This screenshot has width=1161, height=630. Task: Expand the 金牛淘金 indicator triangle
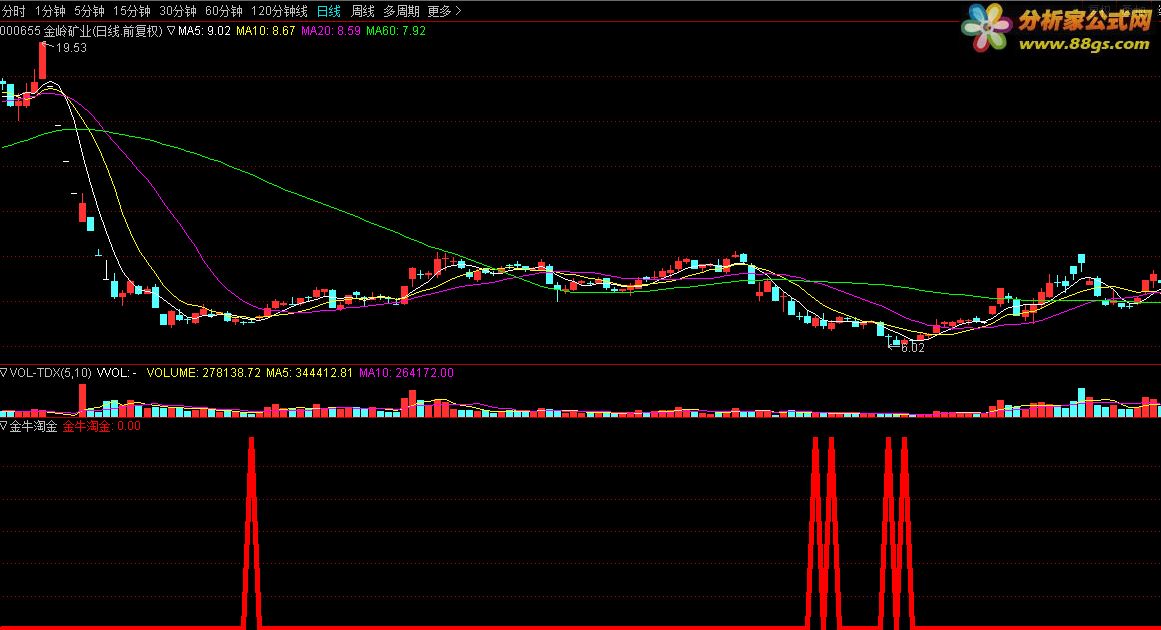(4, 426)
